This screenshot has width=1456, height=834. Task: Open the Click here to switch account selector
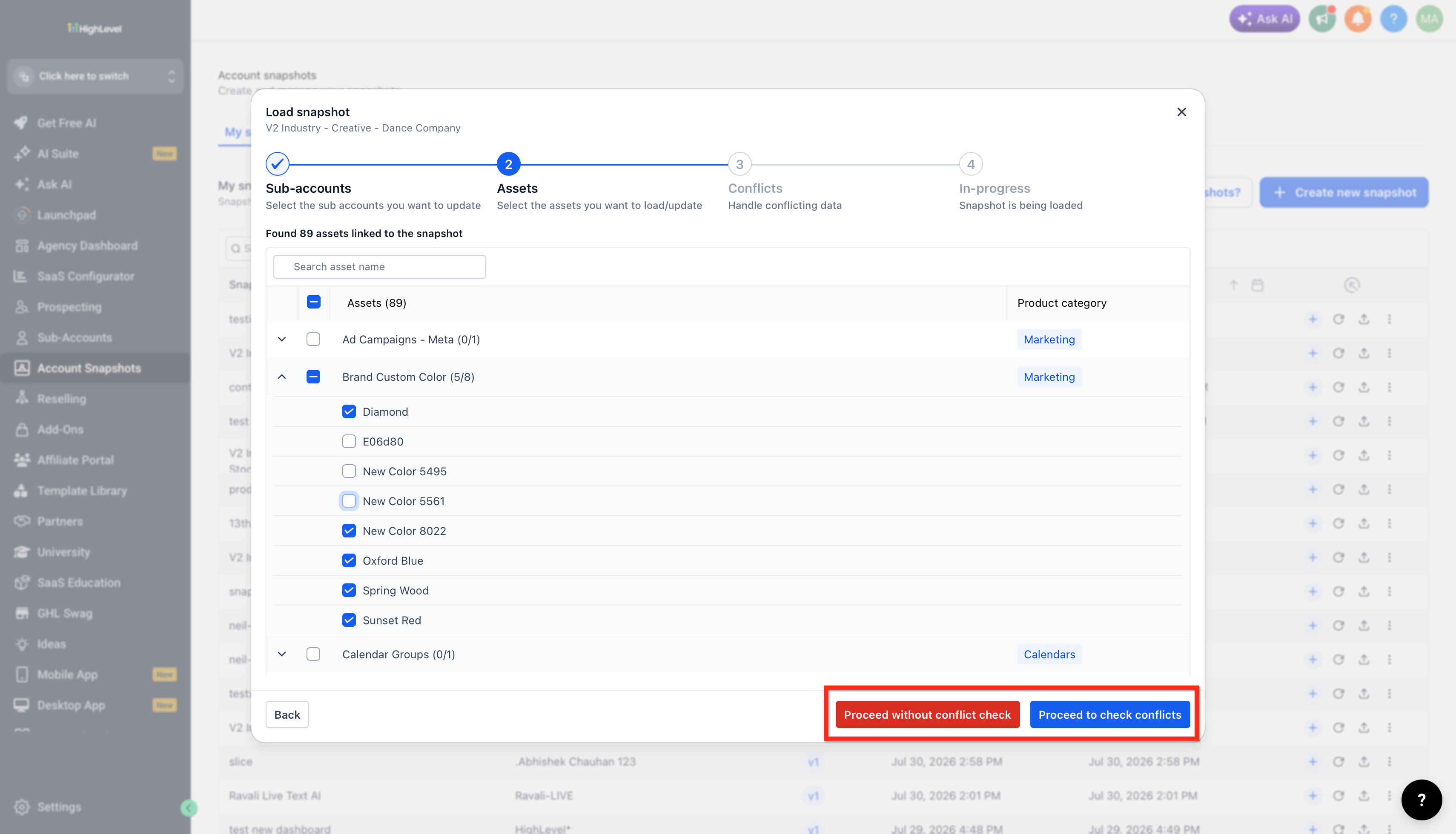tap(95, 76)
